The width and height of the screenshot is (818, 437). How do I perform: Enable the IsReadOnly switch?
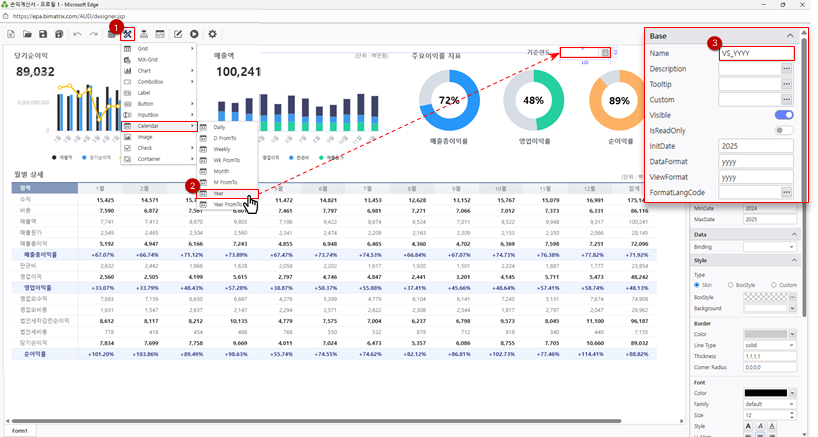785,130
